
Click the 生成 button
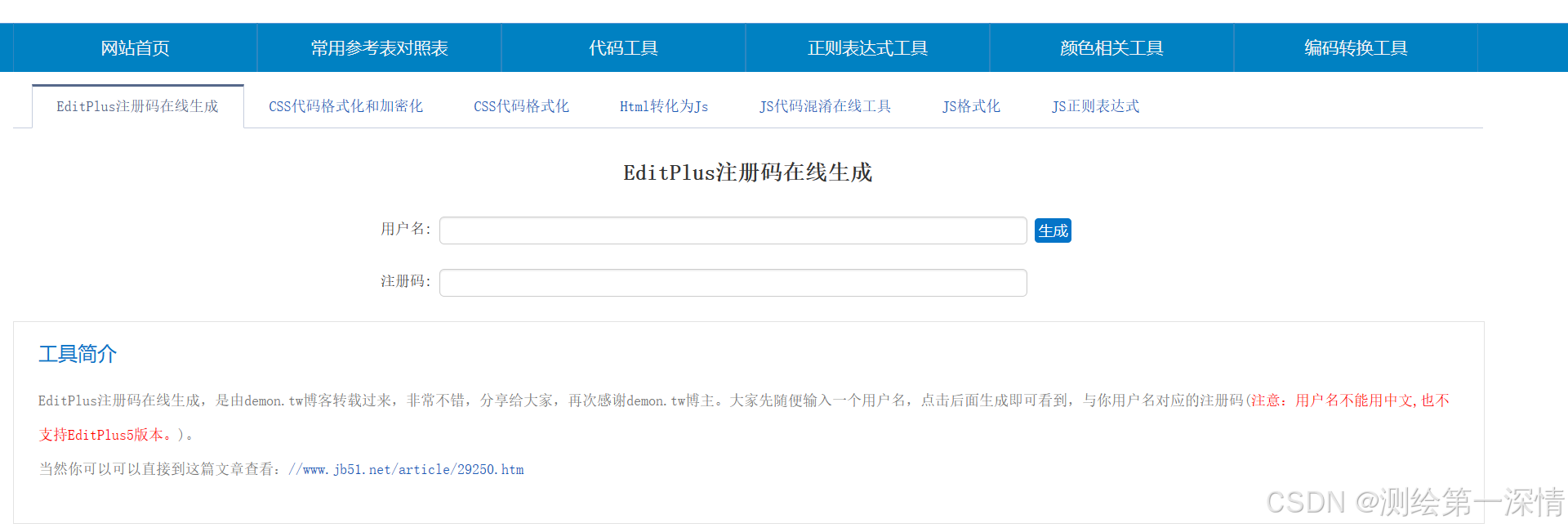1053,230
